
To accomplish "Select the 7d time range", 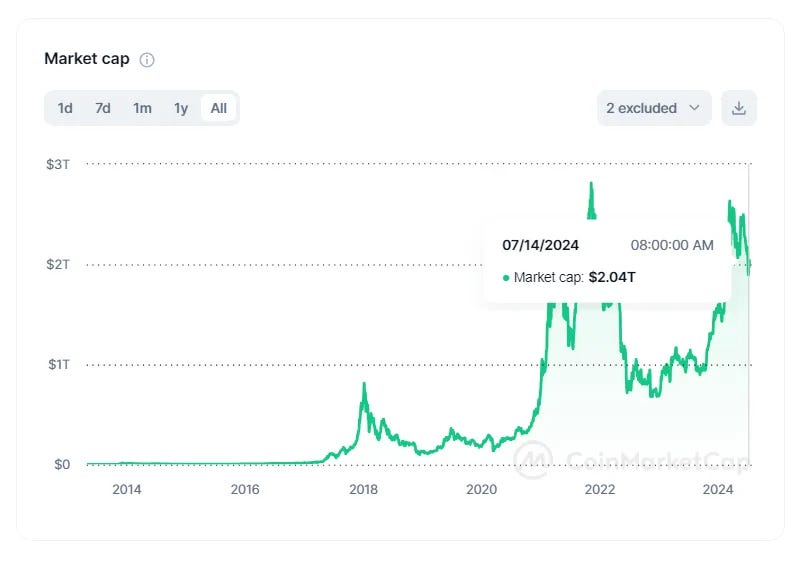I will 103,108.
